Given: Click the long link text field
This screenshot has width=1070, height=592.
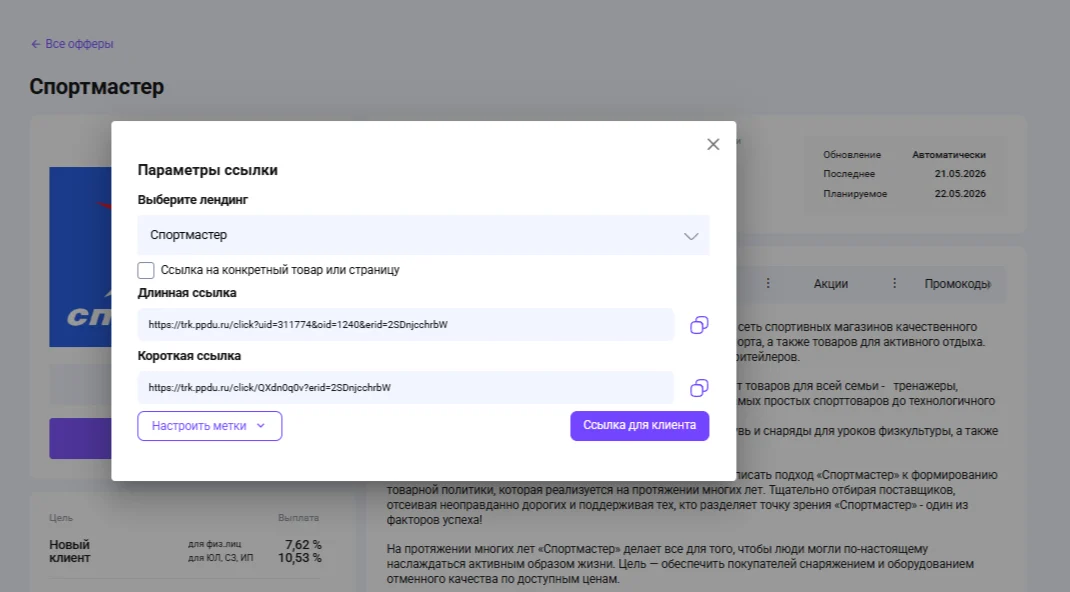Looking at the screenshot, I should (x=405, y=325).
